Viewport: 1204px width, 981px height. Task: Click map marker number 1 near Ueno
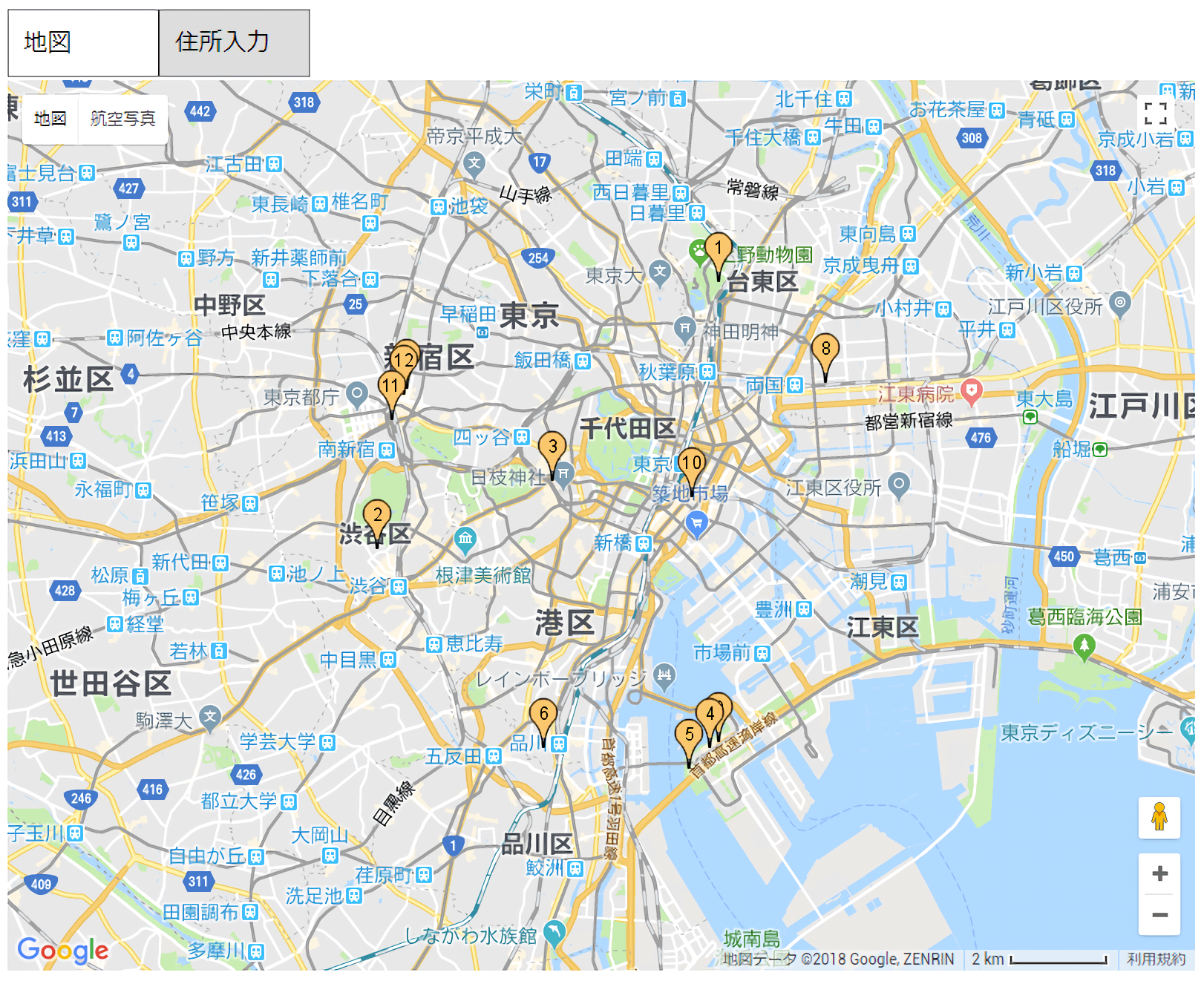point(718,250)
